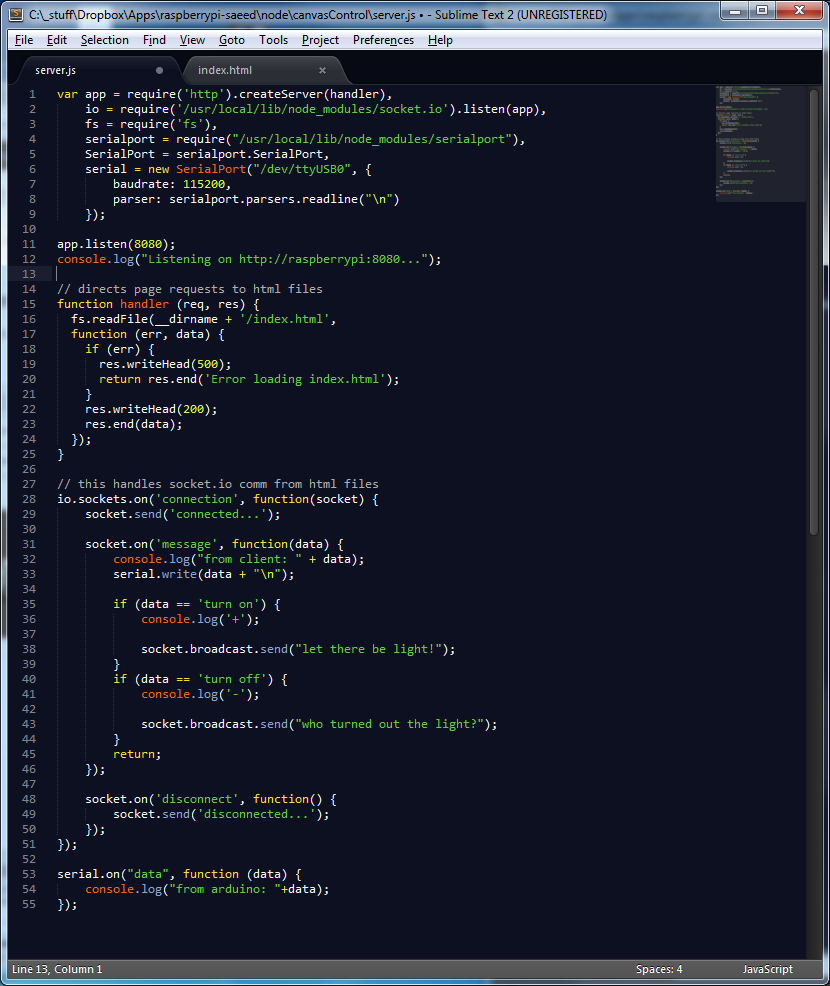The width and height of the screenshot is (830, 986).
Task: Click the unsaved dot on server.js tab
Action: coord(159,70)
